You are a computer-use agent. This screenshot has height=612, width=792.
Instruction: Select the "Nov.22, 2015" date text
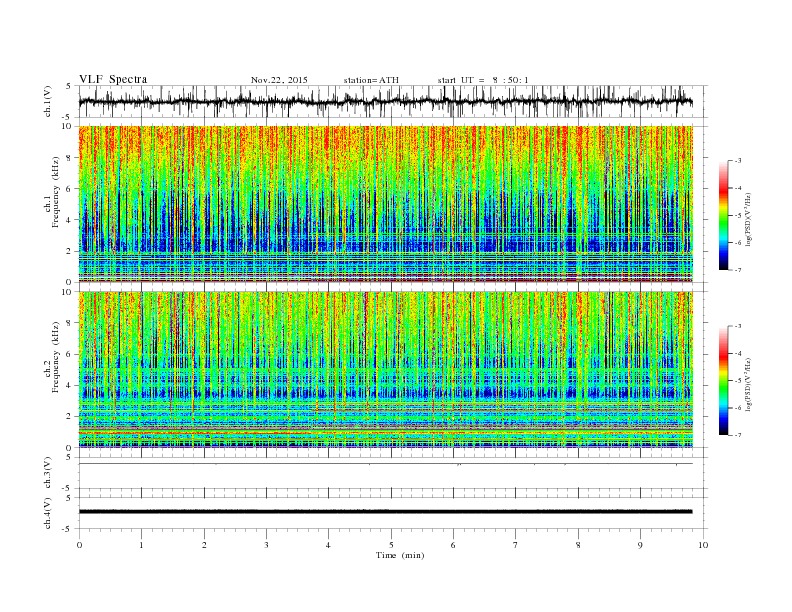point(279,80)
